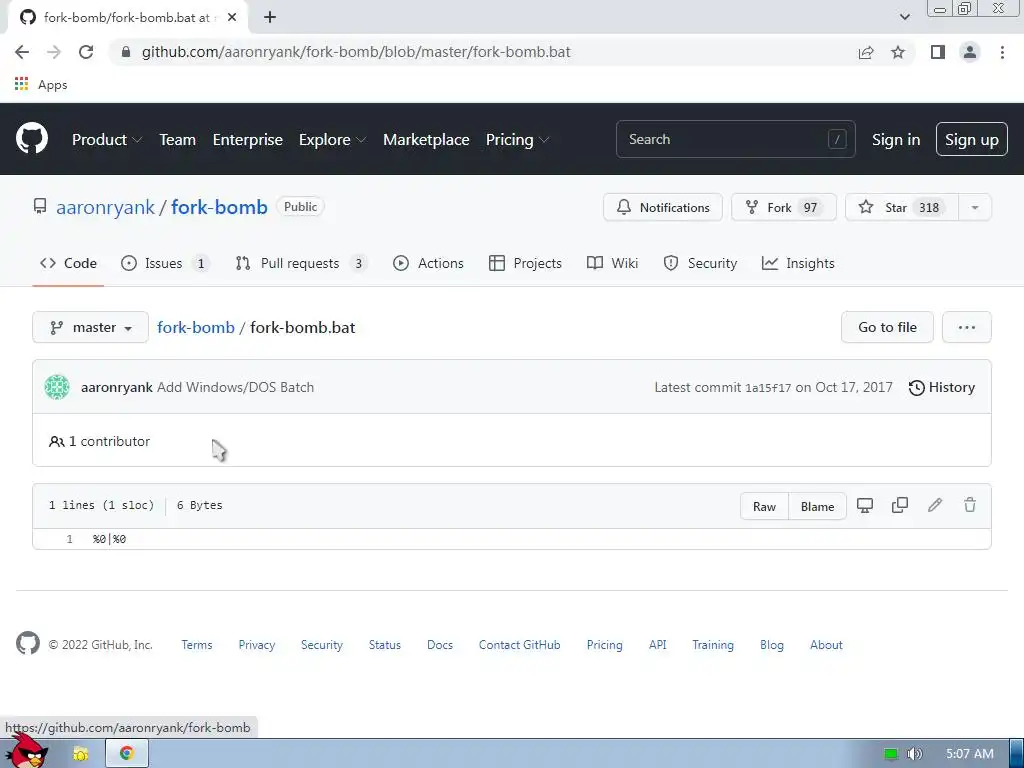Click the volume tray icon

coord(914,754)
